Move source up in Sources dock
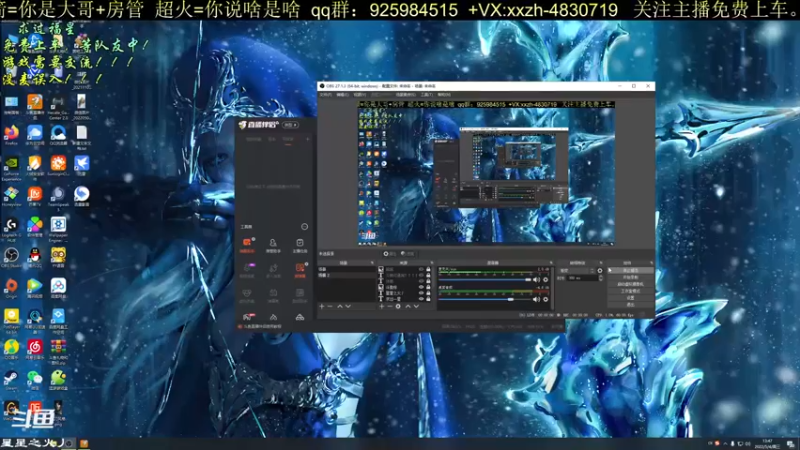The image size is (800, 450). point(408,306)
